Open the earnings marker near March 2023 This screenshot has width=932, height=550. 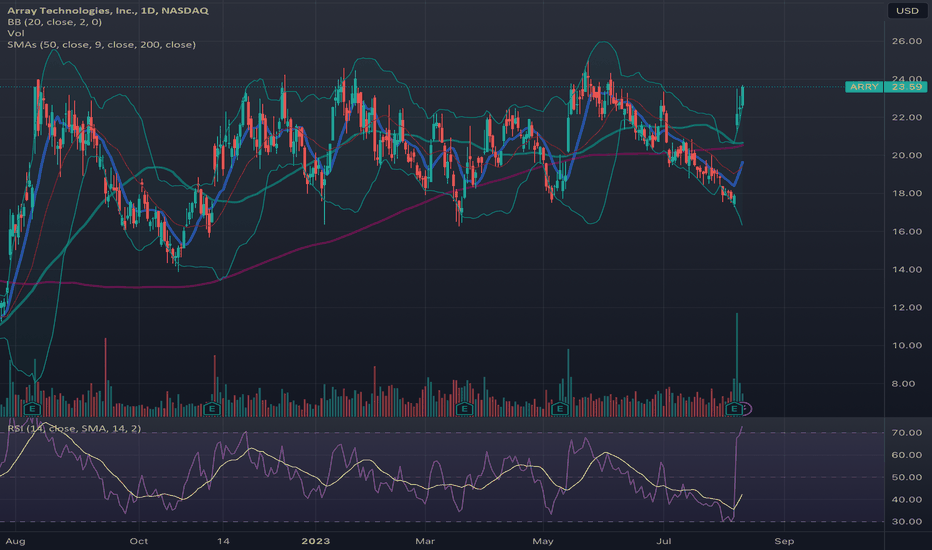pyautogui.click(x=464, y=408)
